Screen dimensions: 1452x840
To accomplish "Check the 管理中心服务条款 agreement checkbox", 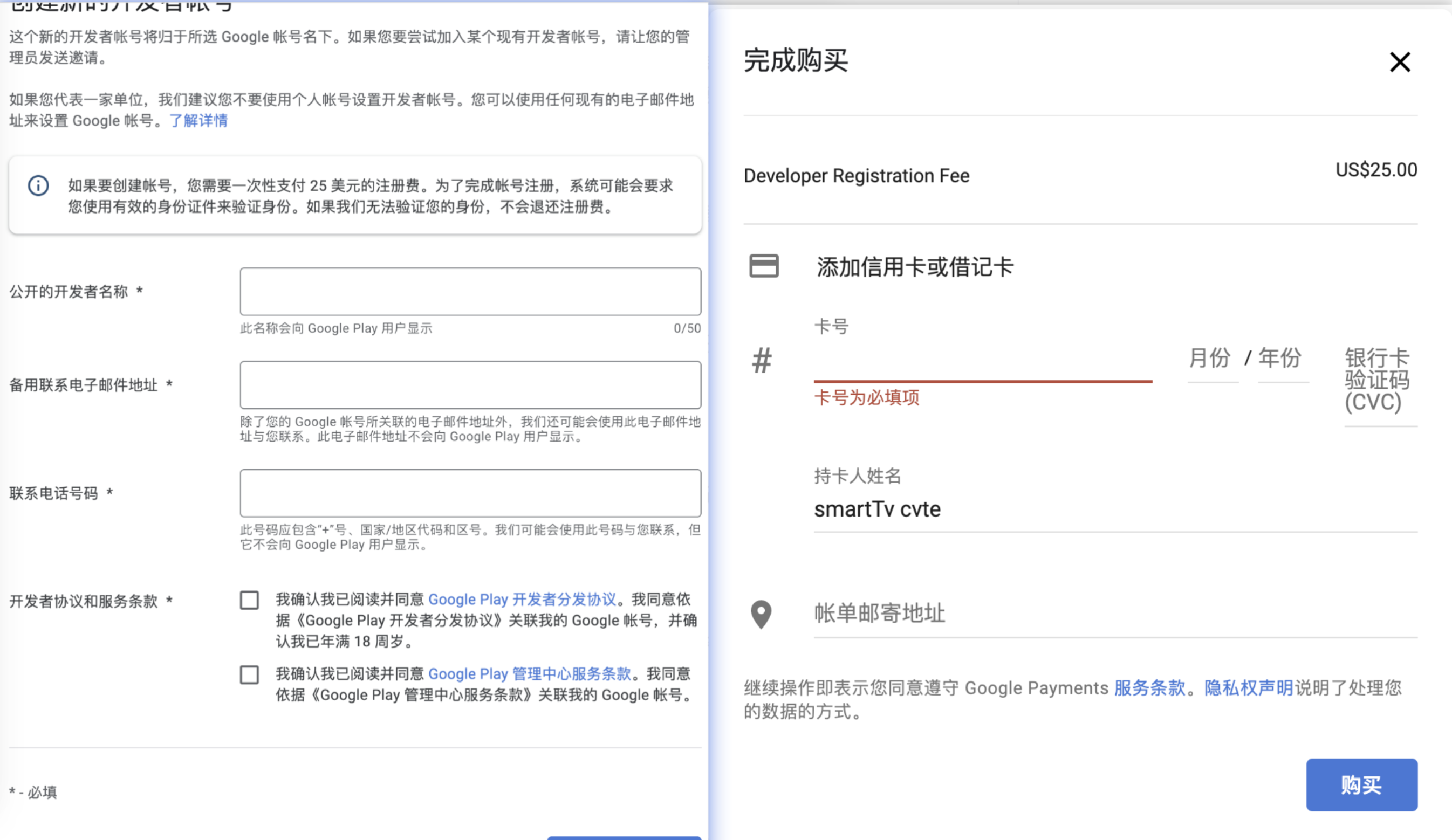I will pyautogui.click(x=250, y=674).
